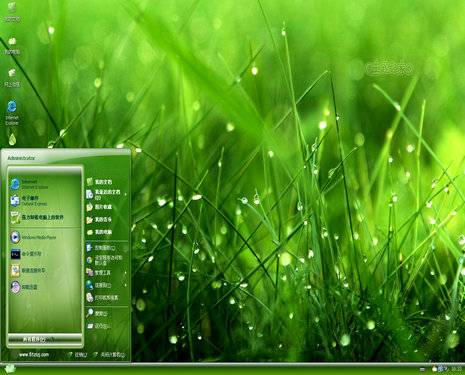Click the Log Off button
The width and height of the screenshot is (465, 375).
pyautogui.click(x=77, y=355)
